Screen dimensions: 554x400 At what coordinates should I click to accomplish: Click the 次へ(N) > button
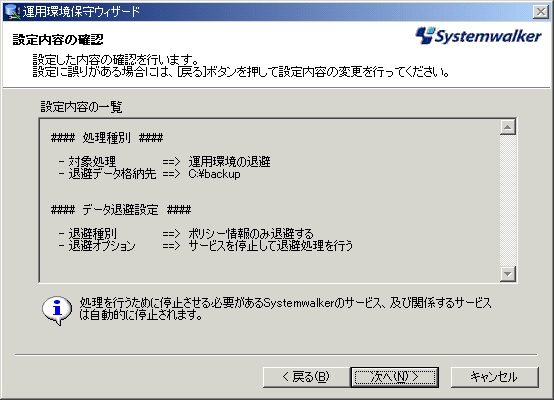point(395,377)
